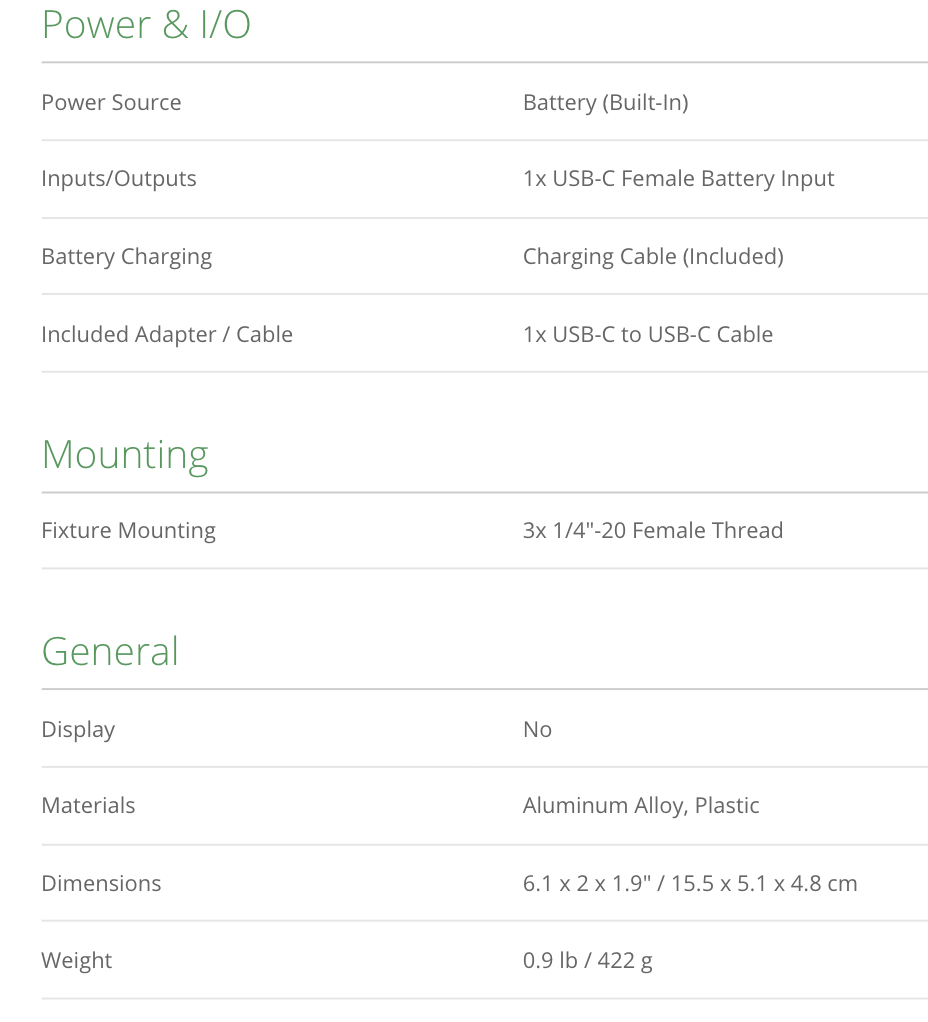Click the USB-C to USB-C Cable text
This screenshot has width=928, height=1022.
(x=648, y=334)
